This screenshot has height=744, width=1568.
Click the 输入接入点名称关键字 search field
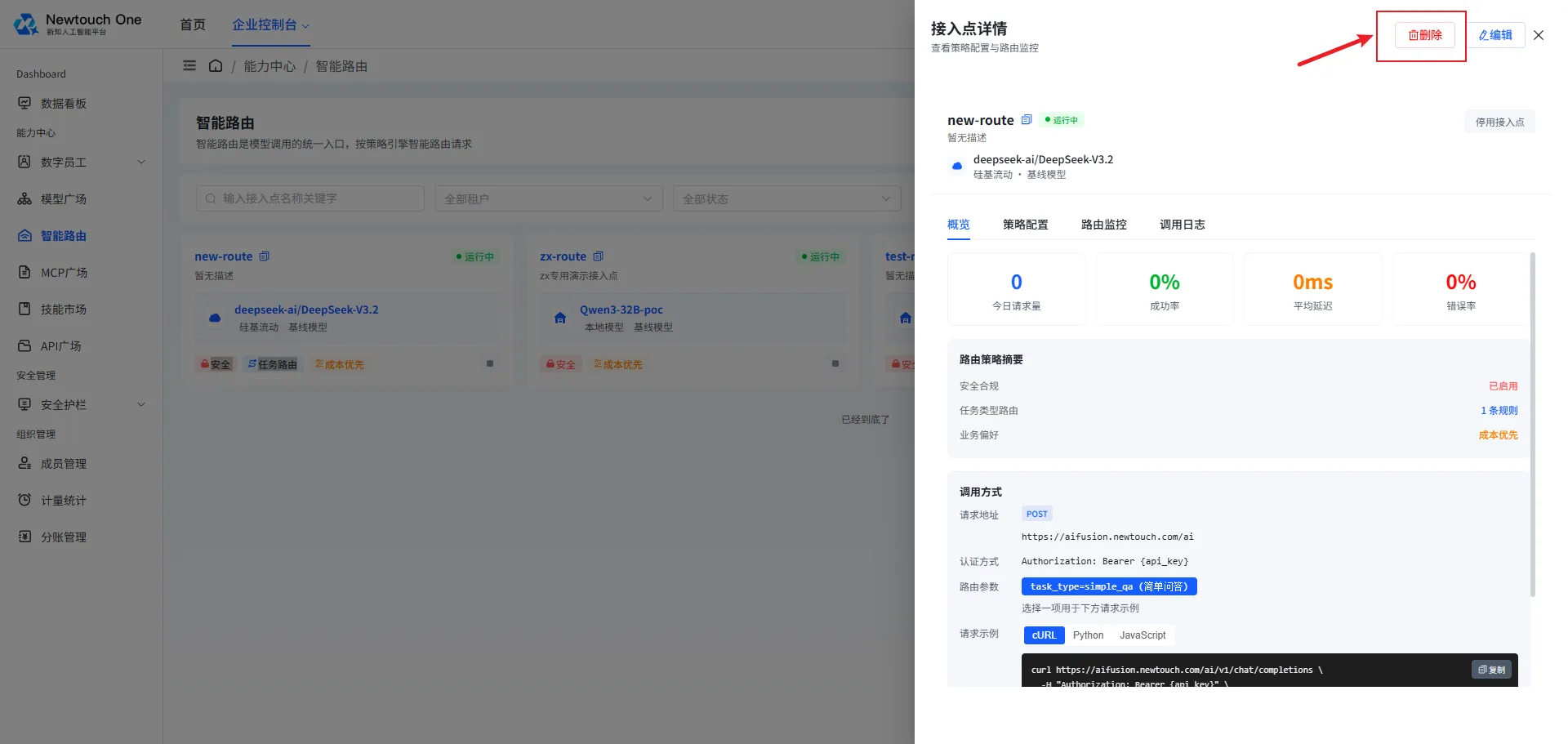(x=310, y=198)
